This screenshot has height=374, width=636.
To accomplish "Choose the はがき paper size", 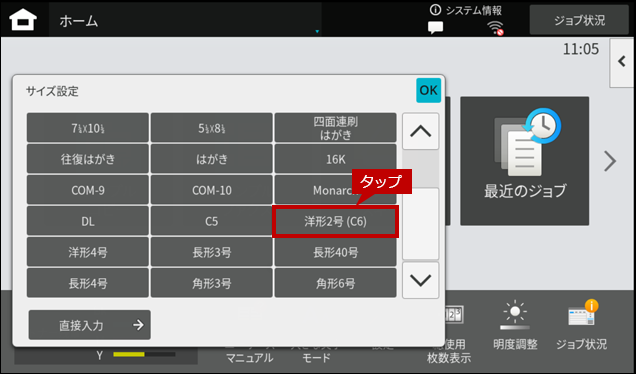I will [x=212, y=159].
